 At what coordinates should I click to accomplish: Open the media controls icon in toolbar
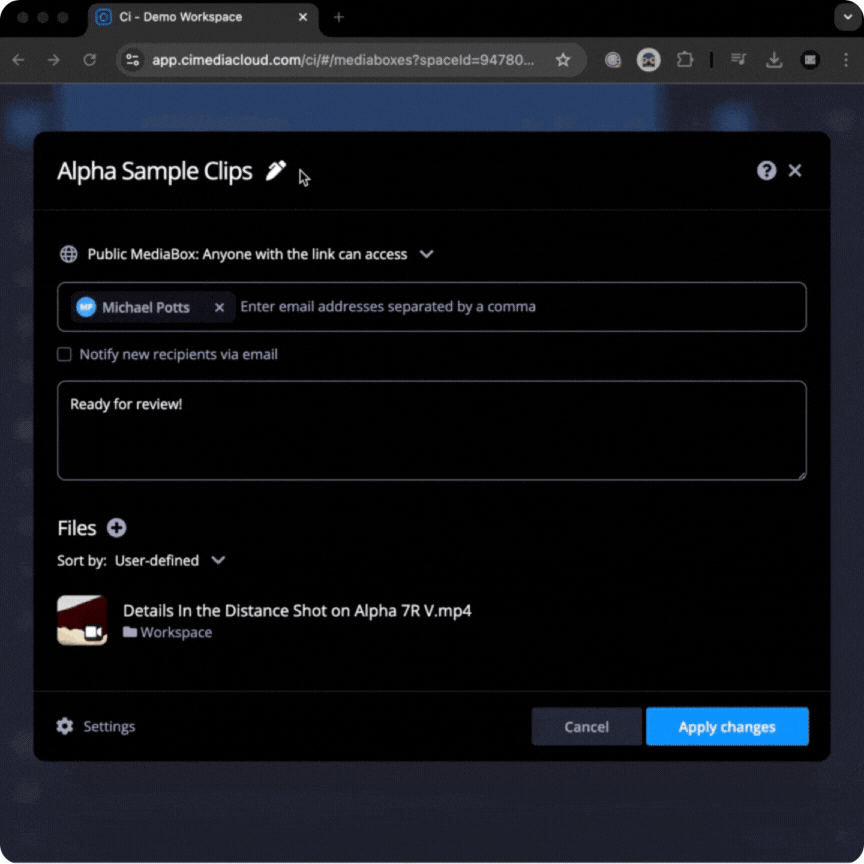coord(738,60)
